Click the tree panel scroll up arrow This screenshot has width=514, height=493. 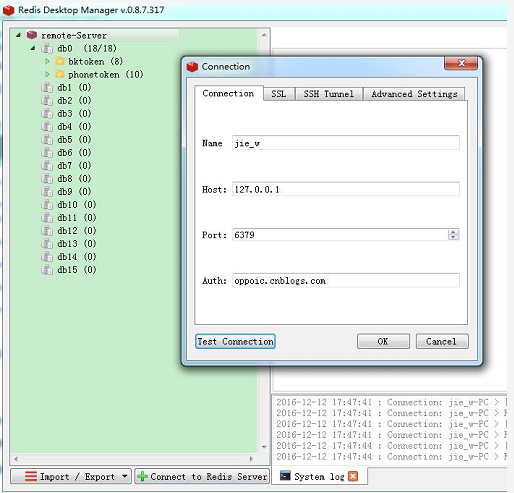pos(264,35)
